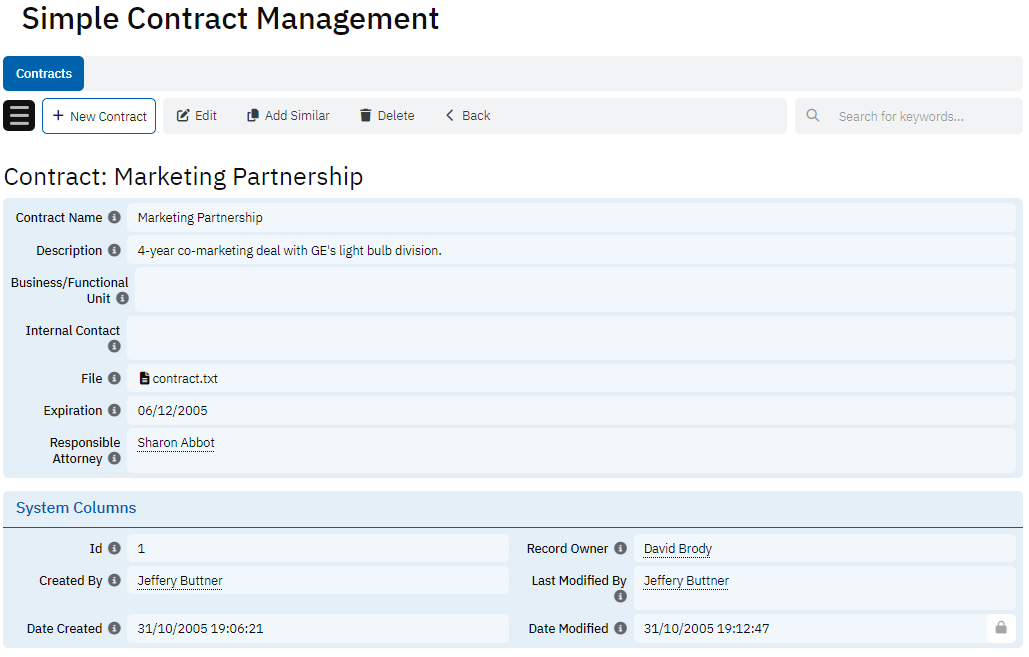Go Back using the arrow button
This screenshot has height=657, width=1029.
468,116
